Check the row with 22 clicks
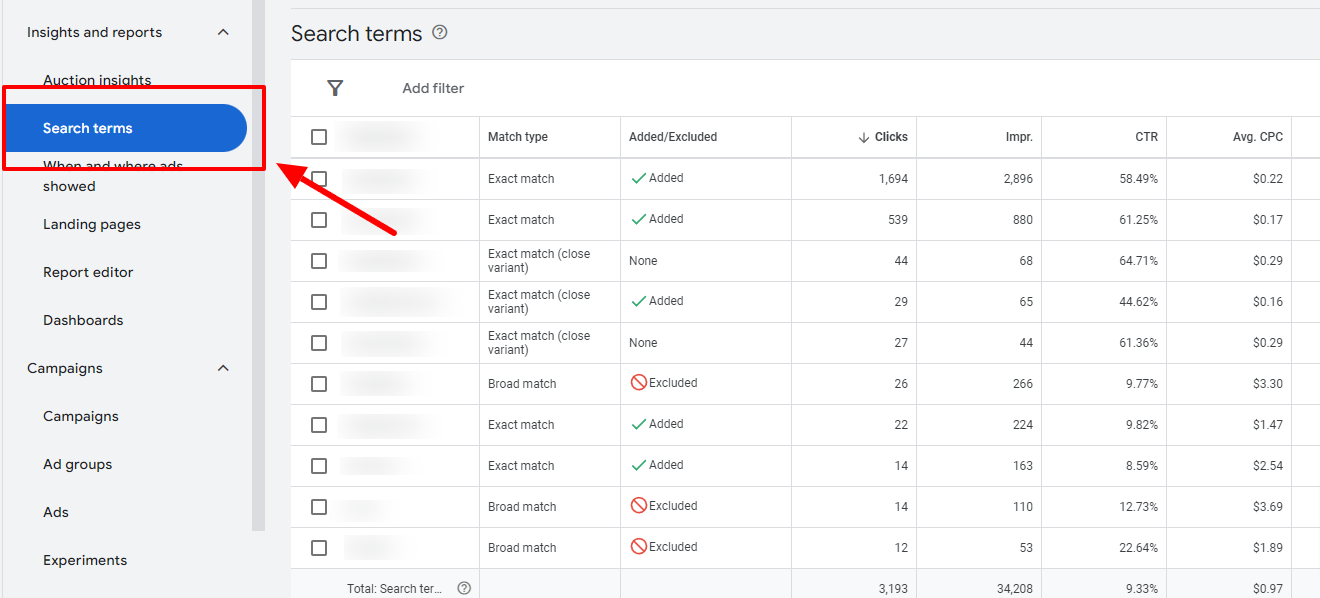 tap(319, 425)
